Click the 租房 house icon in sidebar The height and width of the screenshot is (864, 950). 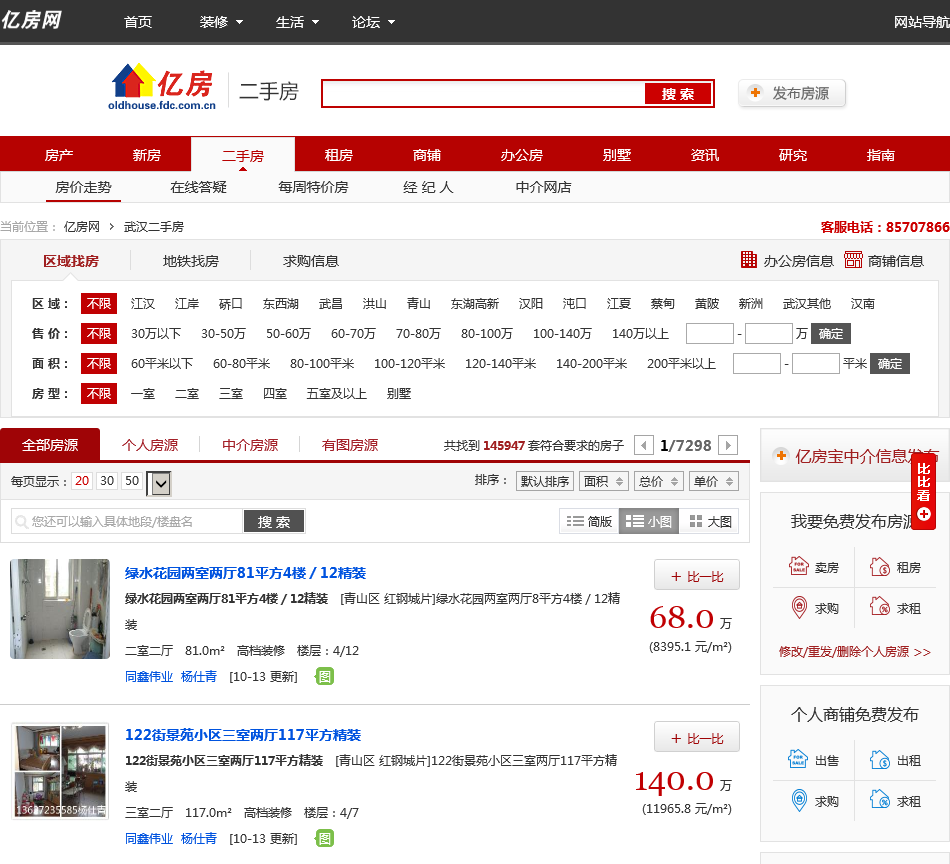point(880,567)
